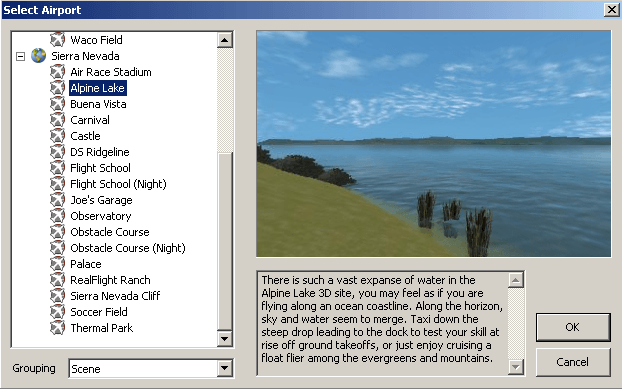Confirm the selection with OK
This screenshot has height=390, width=622.
(x=573, y=327)
